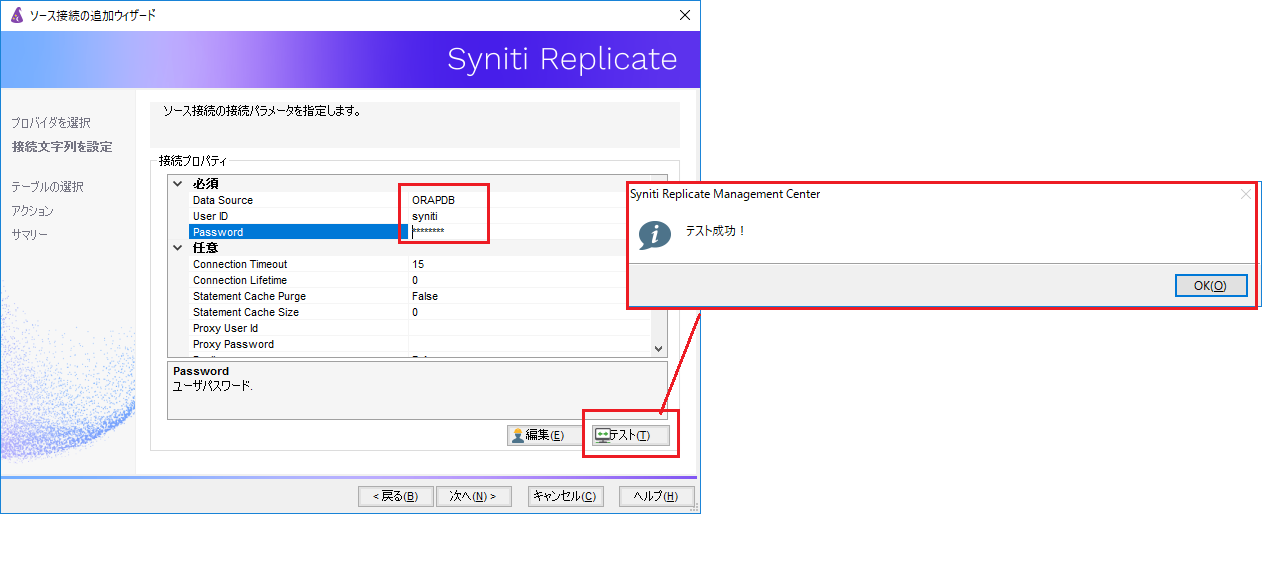
Task: Select the テーブルの選択 wizard step
Action: click(x=47, y=187)
